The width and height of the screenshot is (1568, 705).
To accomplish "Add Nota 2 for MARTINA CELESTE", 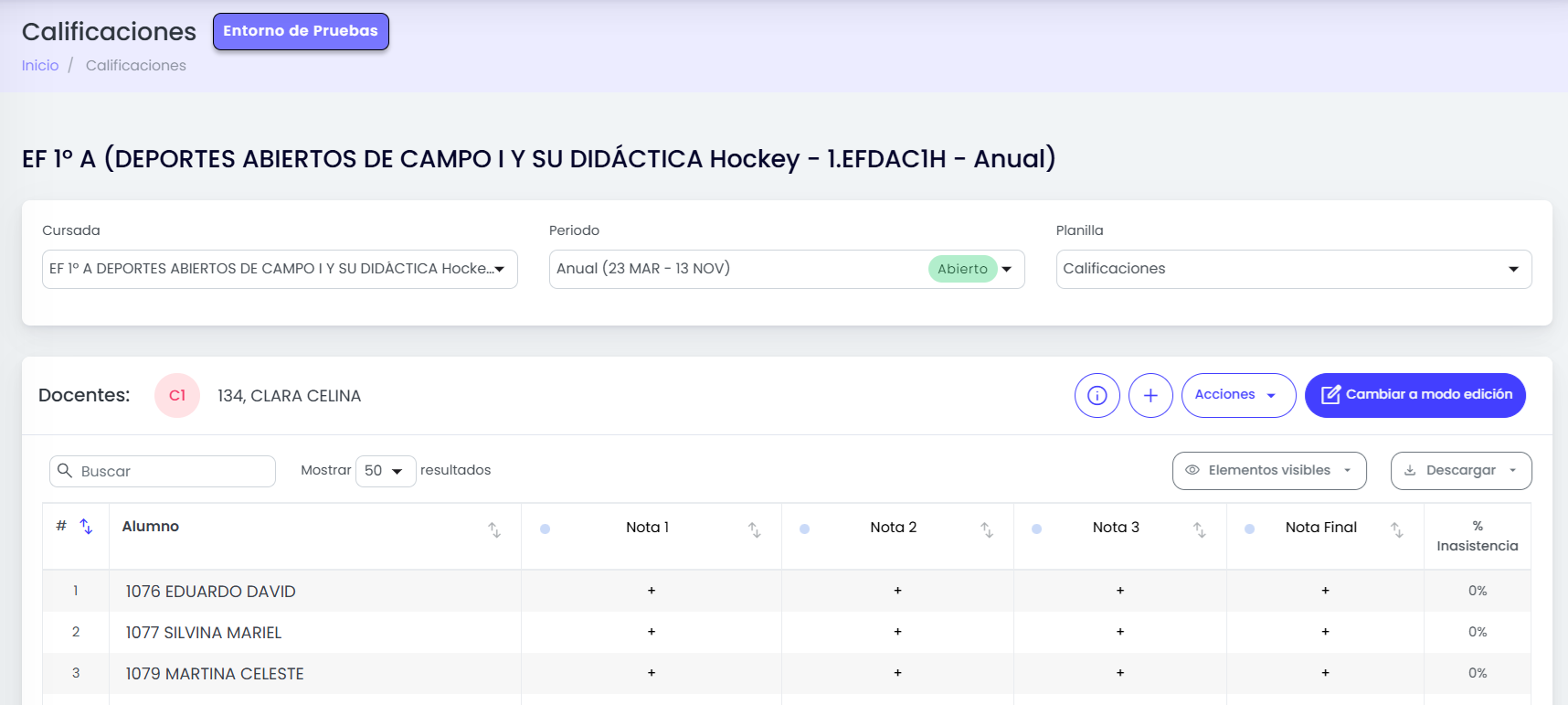I will point(897,673).
